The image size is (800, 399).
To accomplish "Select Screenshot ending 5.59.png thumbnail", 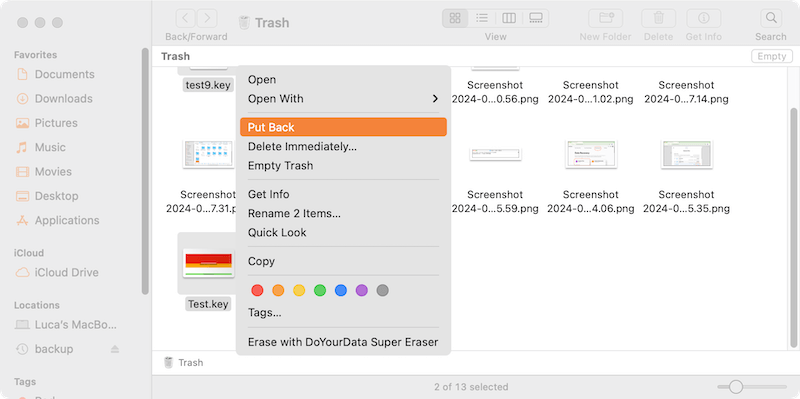I will [x=495, y=154].
